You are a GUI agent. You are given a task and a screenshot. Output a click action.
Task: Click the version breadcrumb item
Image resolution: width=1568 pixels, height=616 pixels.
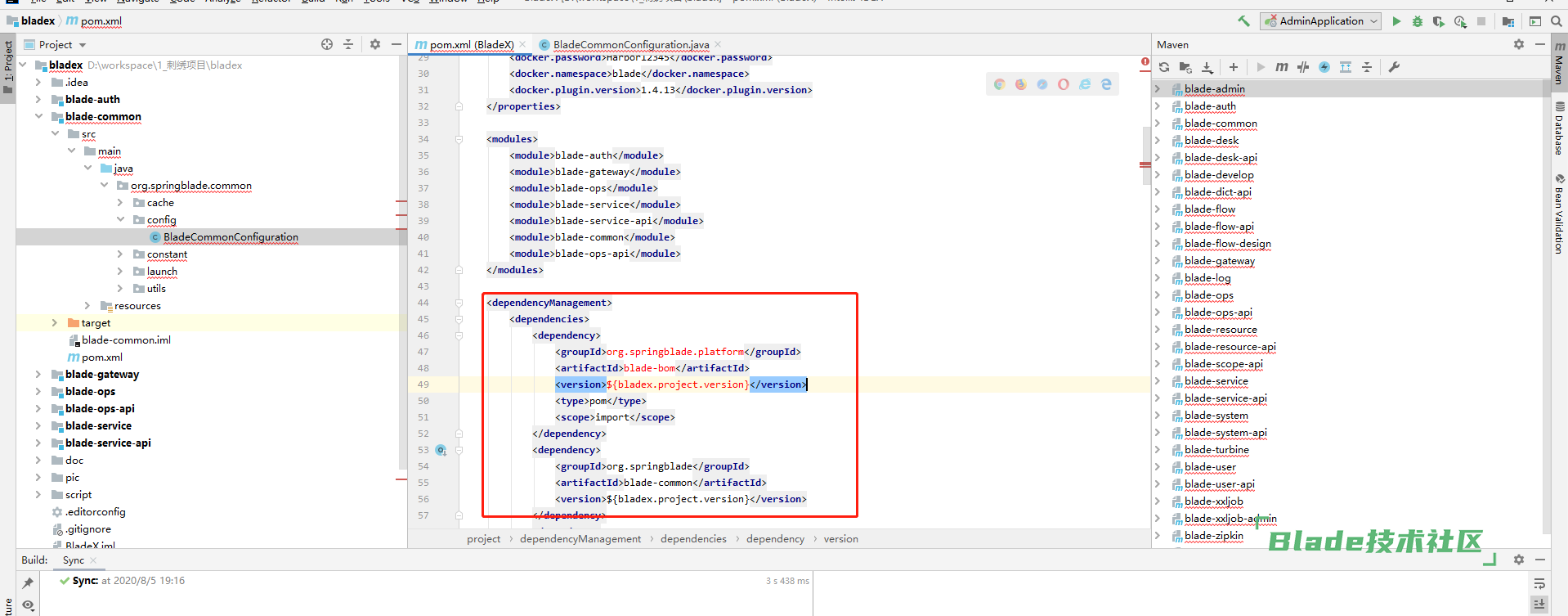click(841, 538)
